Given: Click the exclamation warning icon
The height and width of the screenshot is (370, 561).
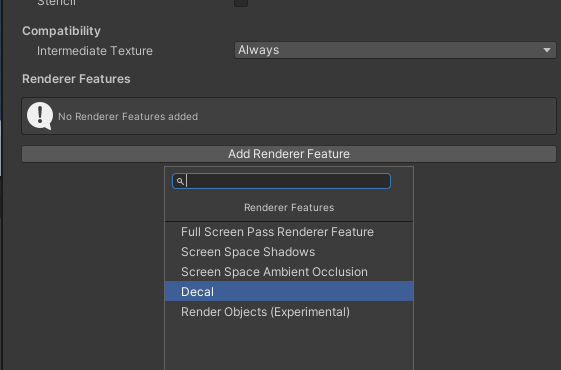Looking at the screenshot, I should coord(40,116).
